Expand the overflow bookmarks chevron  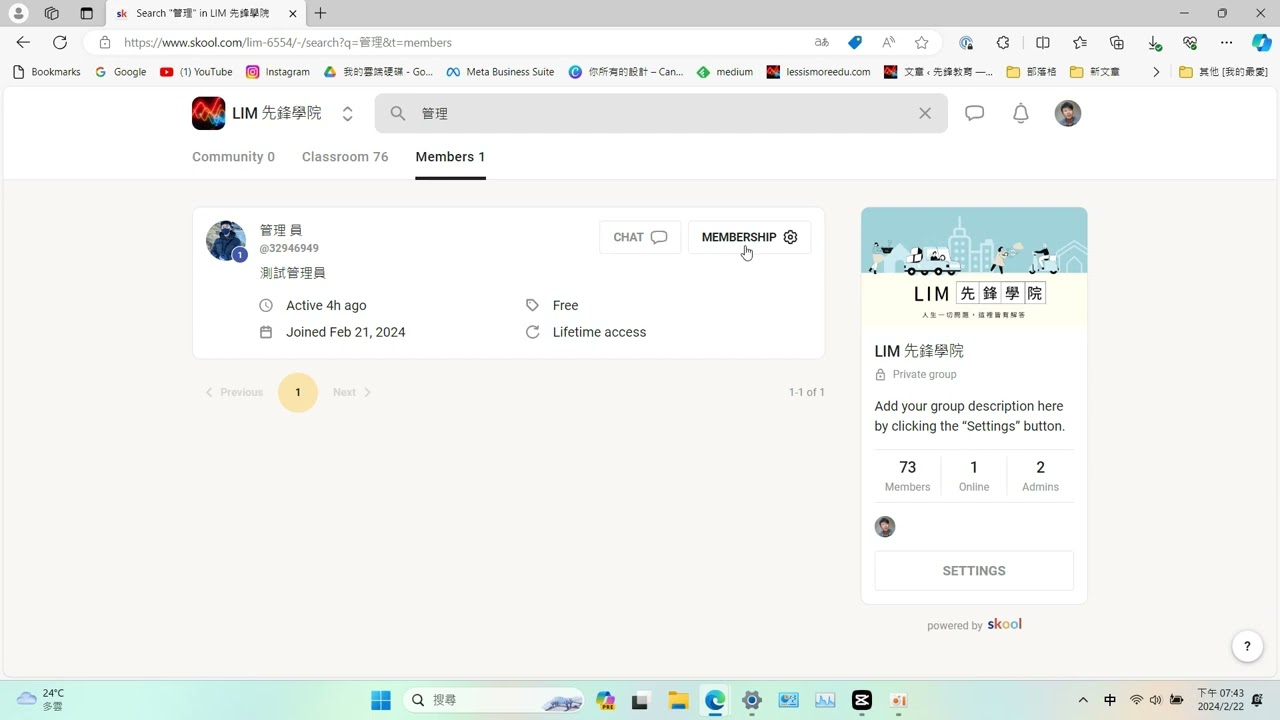click(1156, 71)
